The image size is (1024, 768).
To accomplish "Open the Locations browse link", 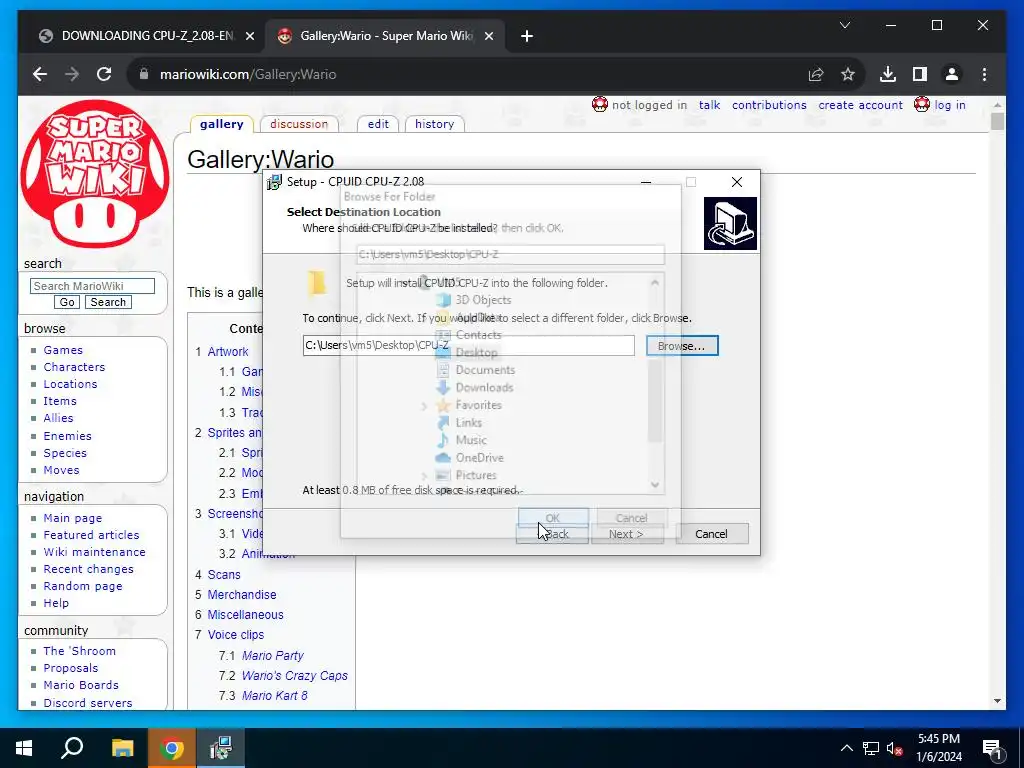I will tap(70, 384).
